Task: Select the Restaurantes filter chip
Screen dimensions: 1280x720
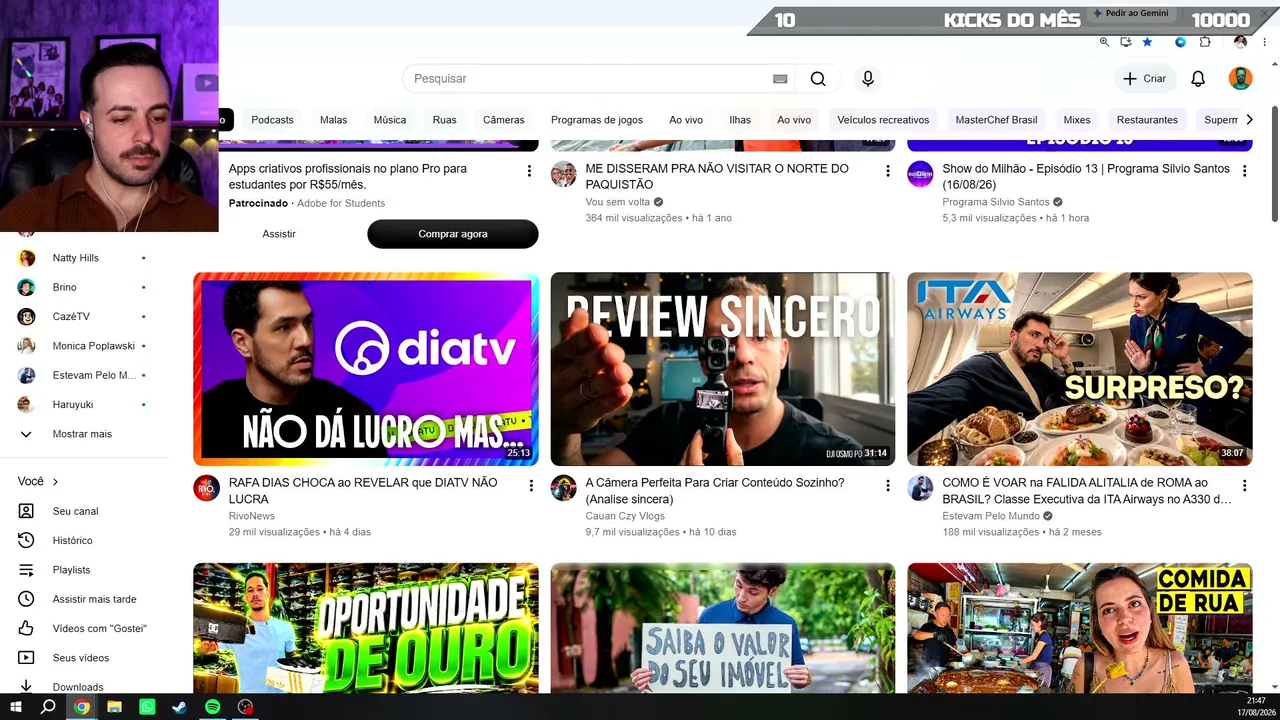Action: click(x=1147, y=120)
